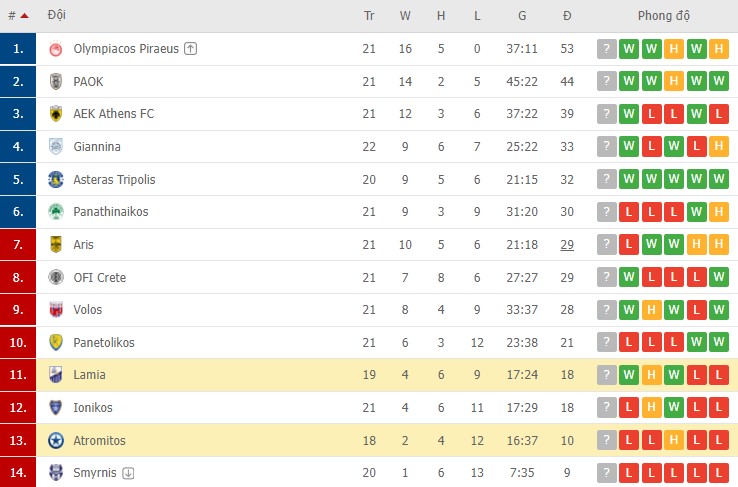Viewport: 738px width, 487px height.
Task: Open the OFI Crete team page
Action: [99, 277]
